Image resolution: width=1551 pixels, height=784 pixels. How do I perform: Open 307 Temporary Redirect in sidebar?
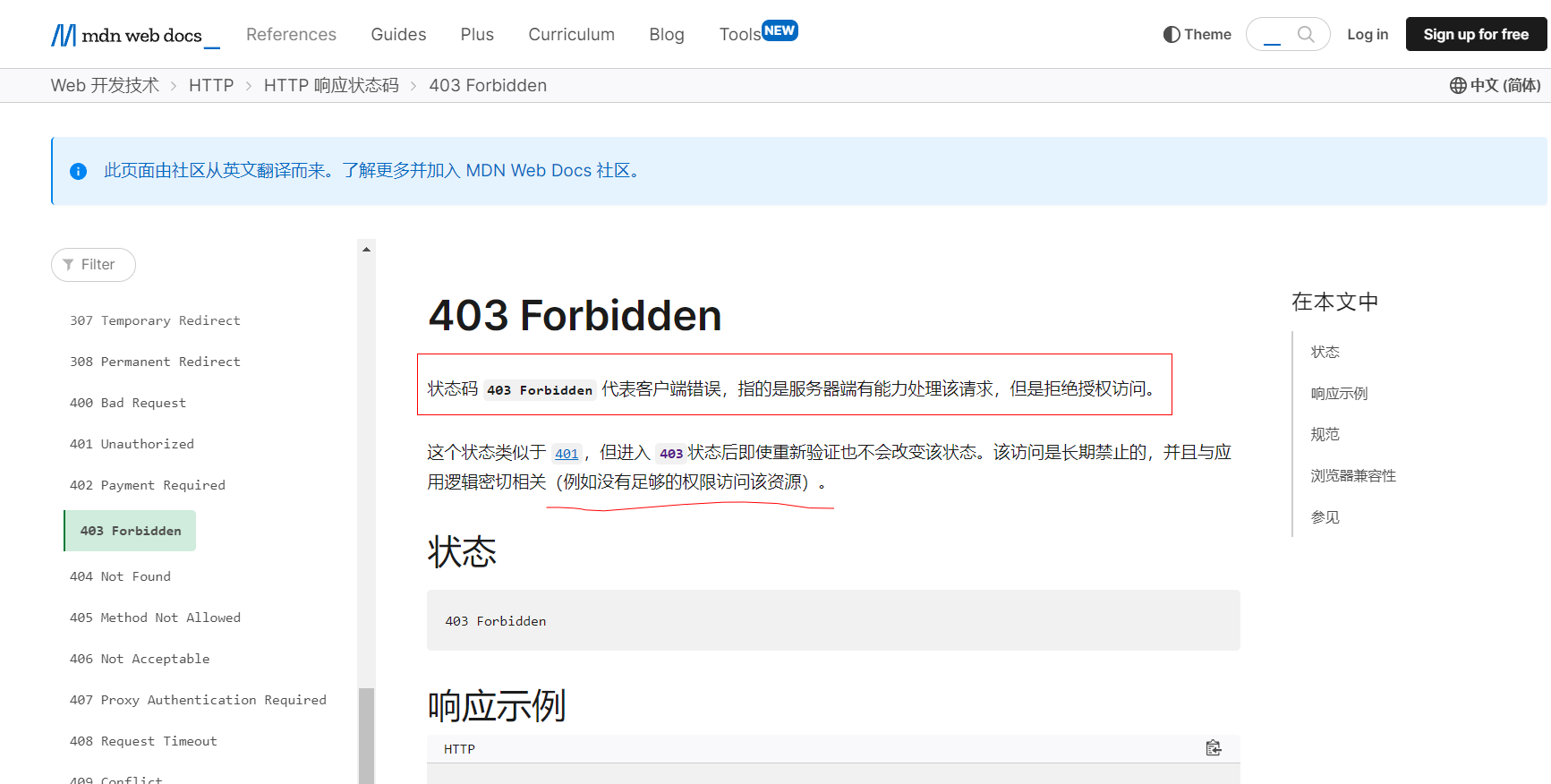(x=155, y=320)
